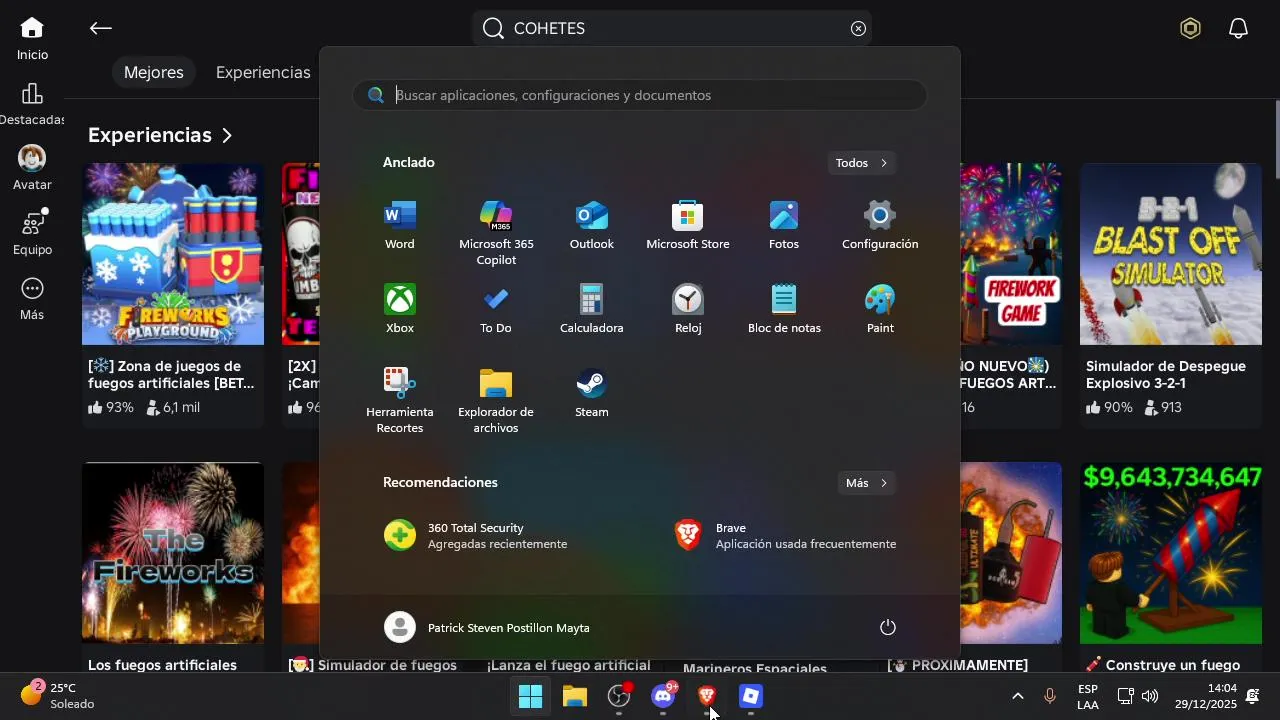Open Discord from taskbar
The image size is (1280, 720).
pos(663,696)
